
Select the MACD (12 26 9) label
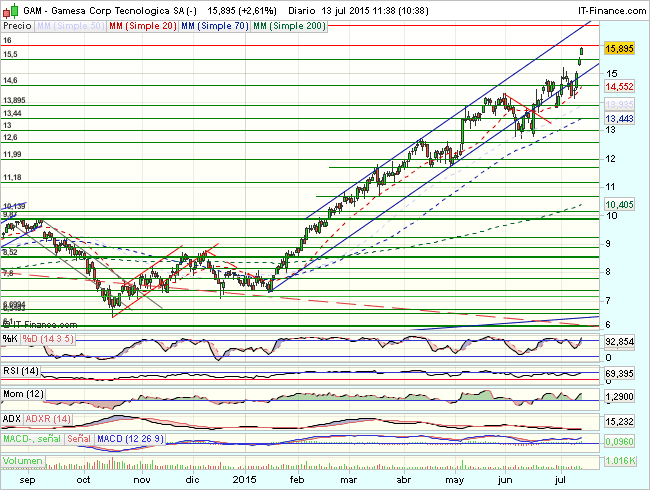coord(130,439)
